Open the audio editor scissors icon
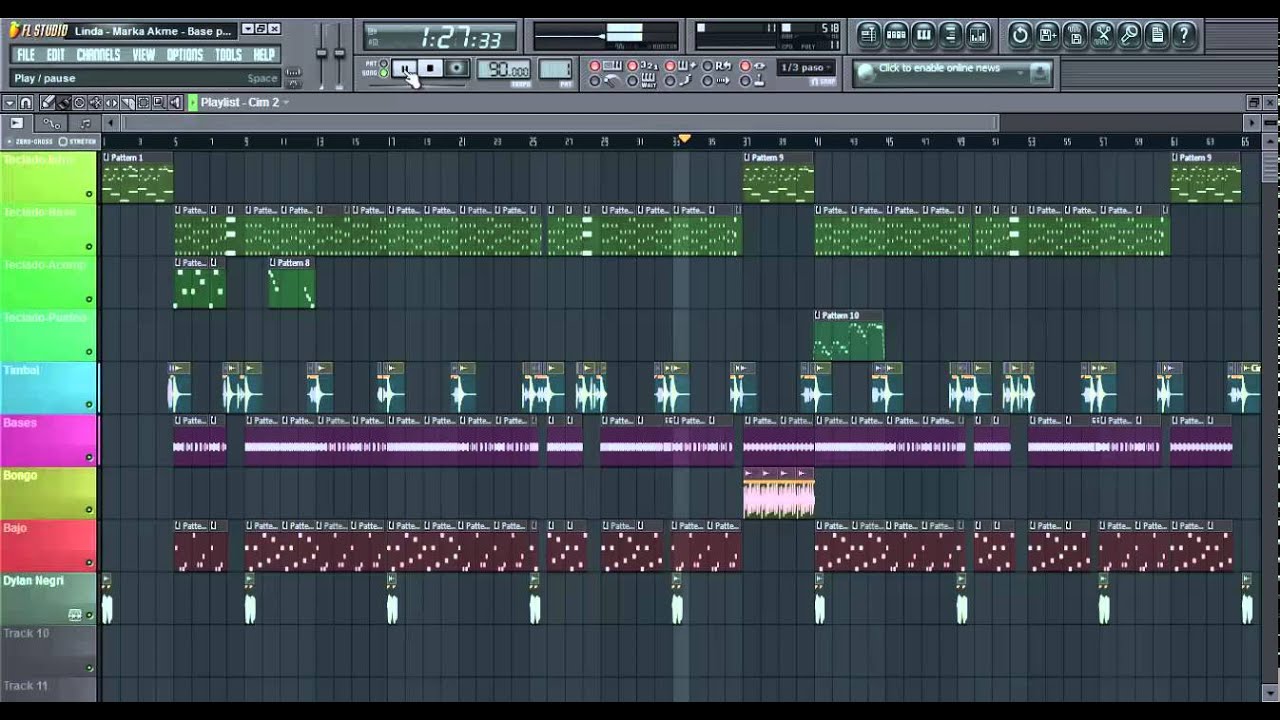The image size is (1280, 720). [x=1102, y=35]
